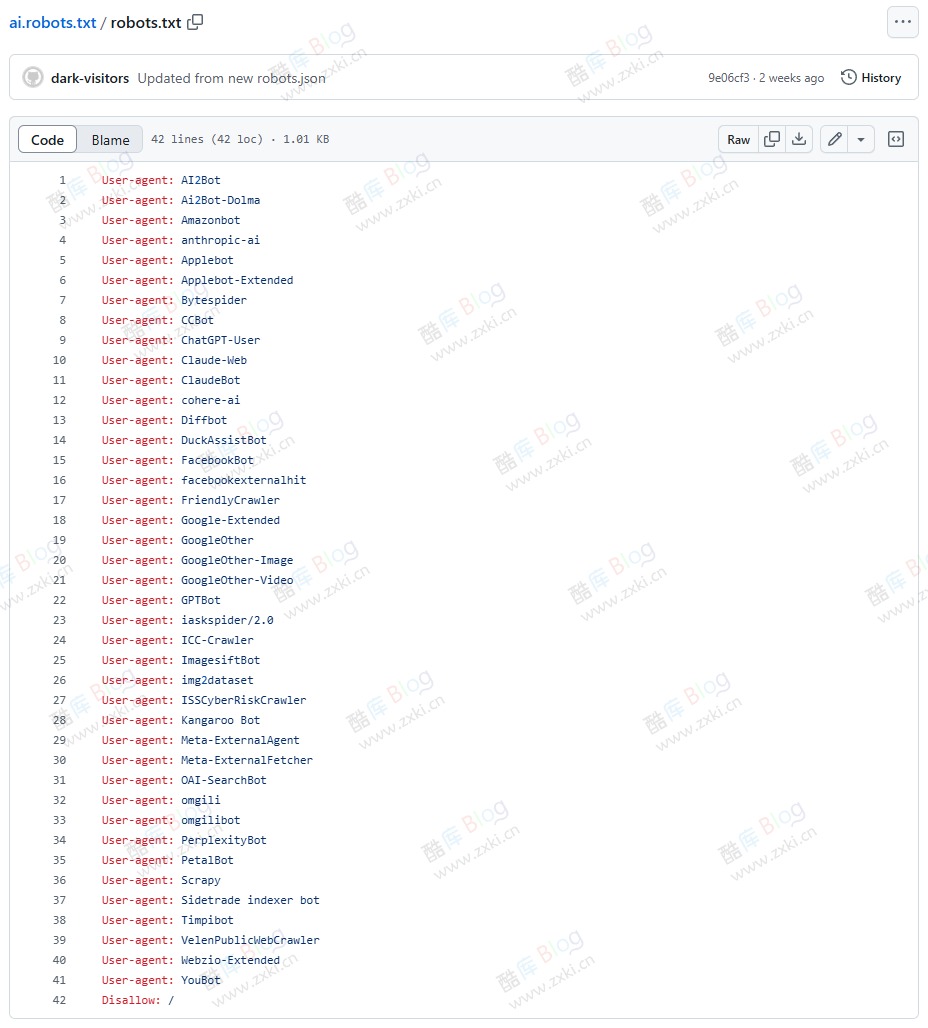Select line number 42 Disallow line
The width and height of the screenshot is (928, 1028).
tap(59, 1000)
